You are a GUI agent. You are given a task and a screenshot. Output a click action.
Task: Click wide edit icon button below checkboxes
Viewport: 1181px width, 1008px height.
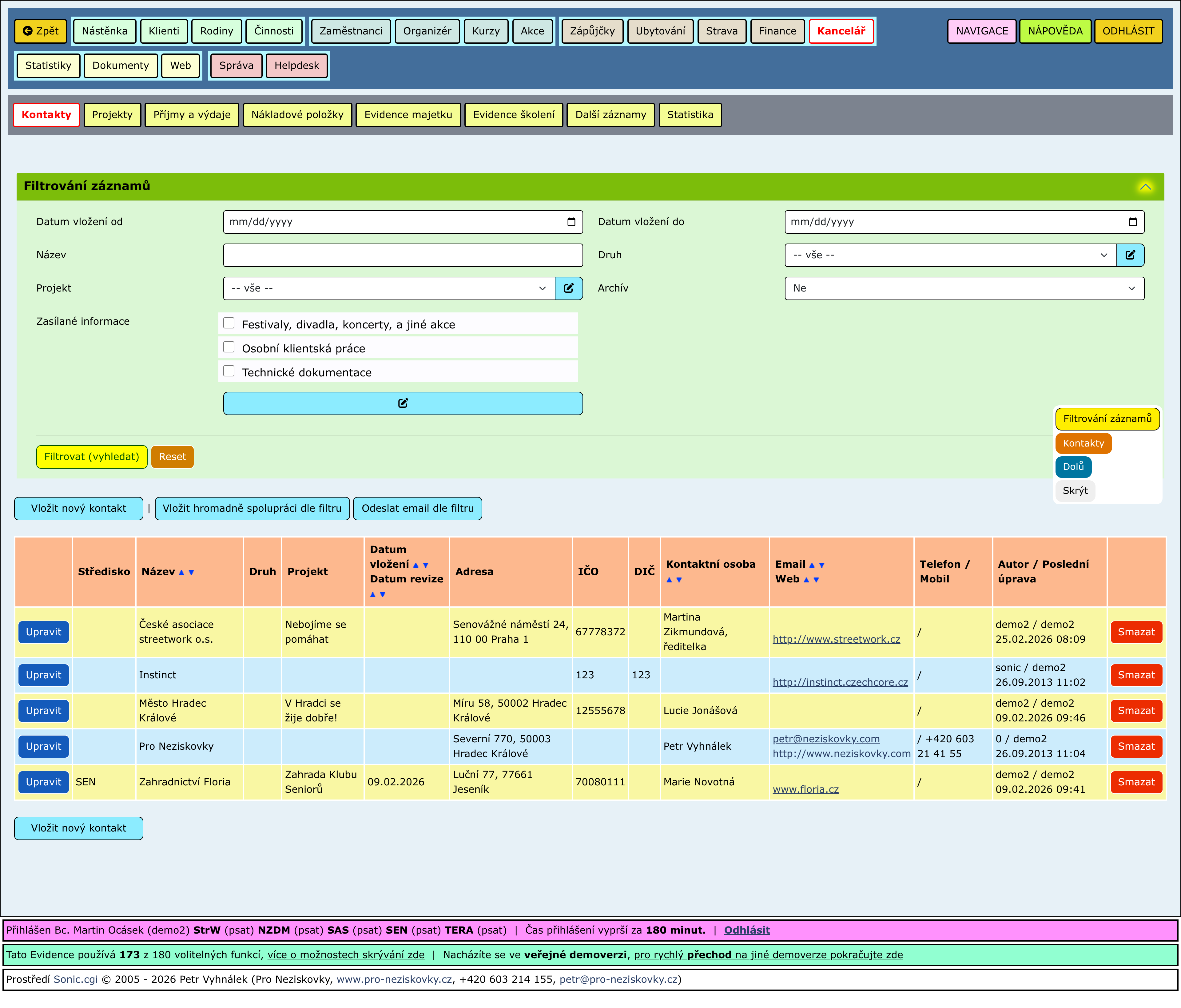[402, 403]
